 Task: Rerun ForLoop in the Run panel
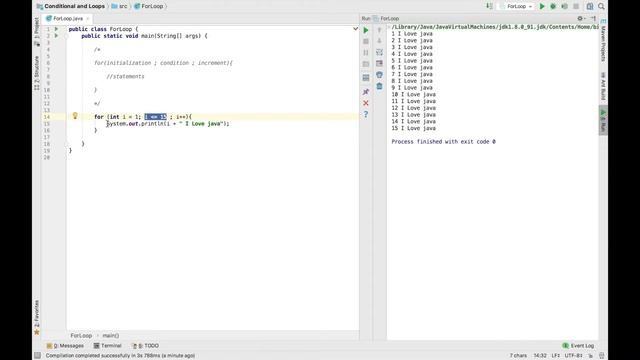[x=366, y=30]
